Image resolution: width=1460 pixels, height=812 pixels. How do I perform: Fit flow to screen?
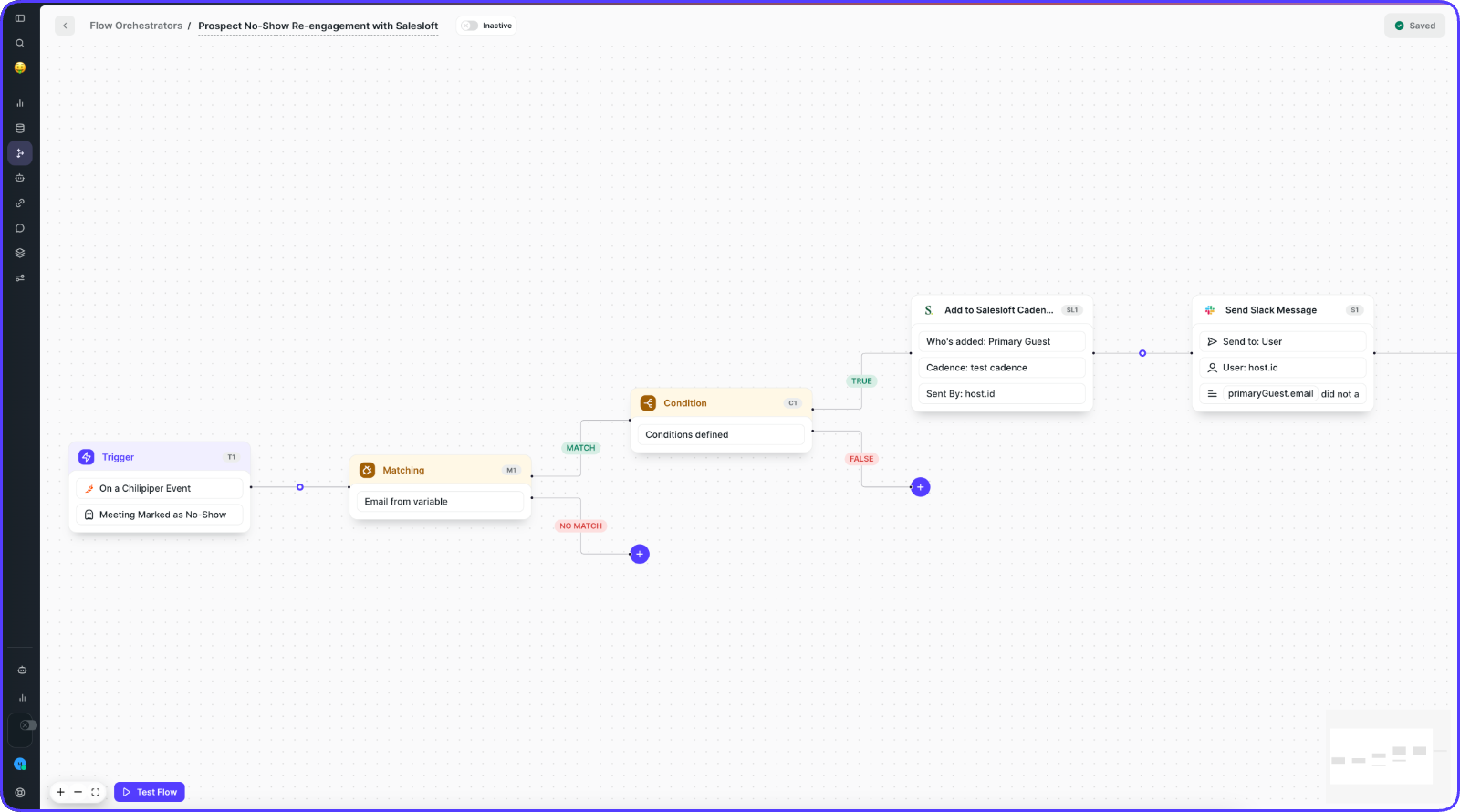(x=96, y=792)
